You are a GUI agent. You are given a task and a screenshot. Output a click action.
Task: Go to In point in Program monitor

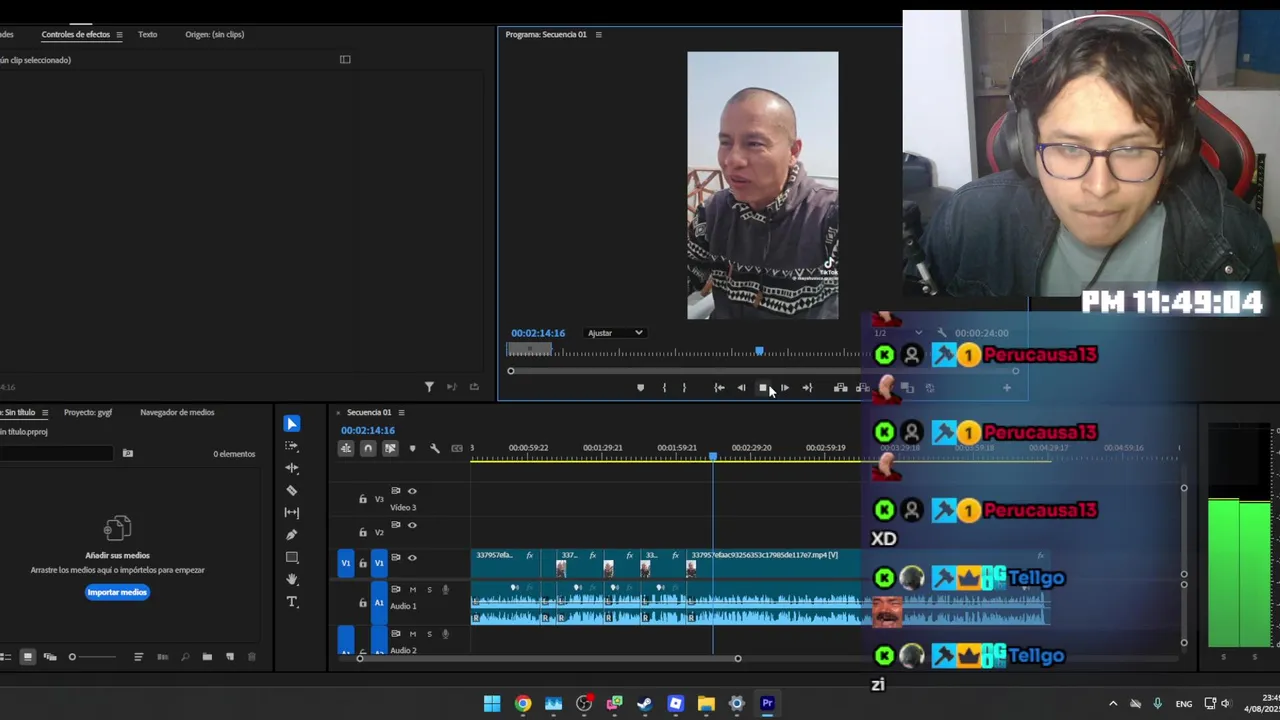(719, 388)
